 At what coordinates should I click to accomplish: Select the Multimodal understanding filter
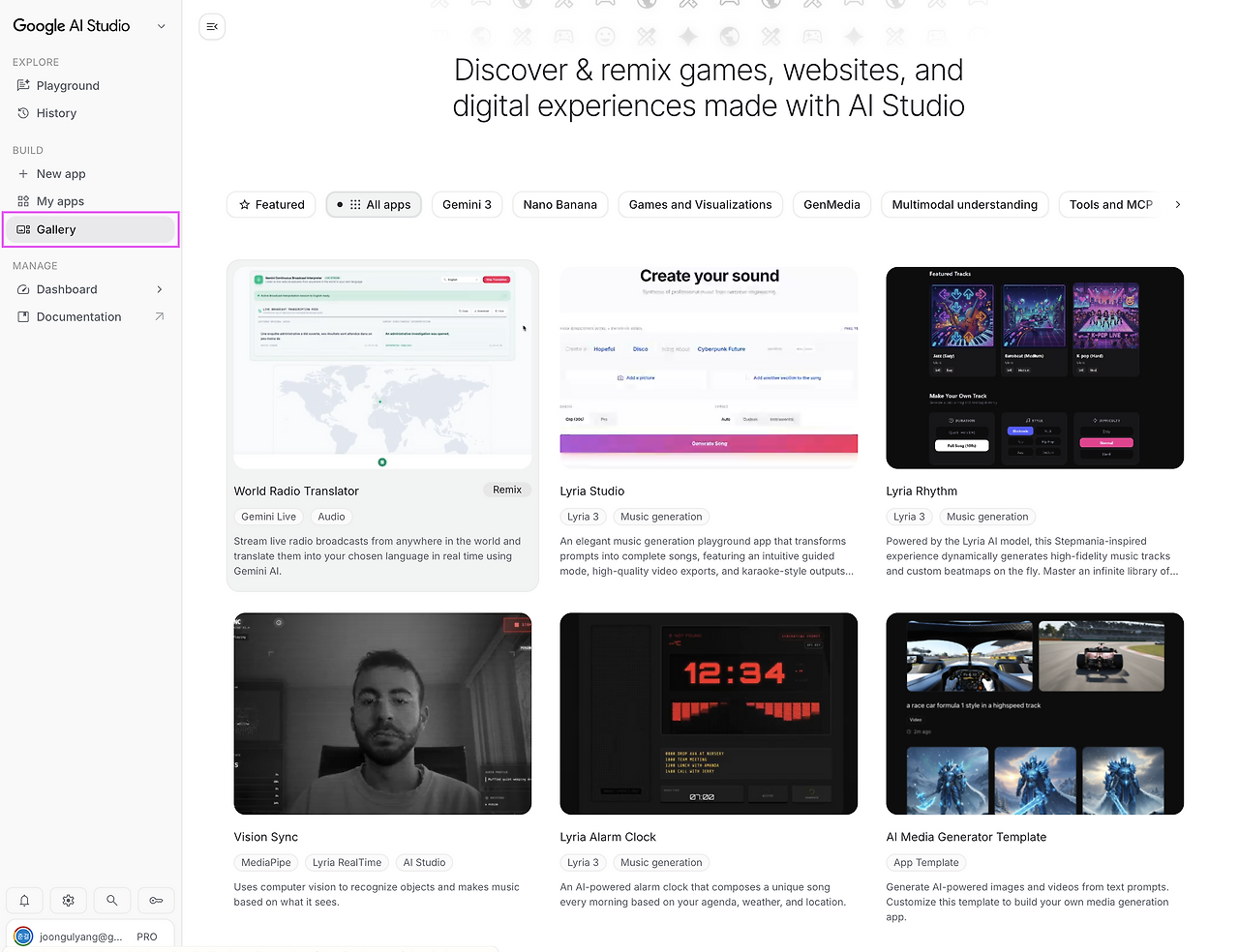[x=965, y=205]
